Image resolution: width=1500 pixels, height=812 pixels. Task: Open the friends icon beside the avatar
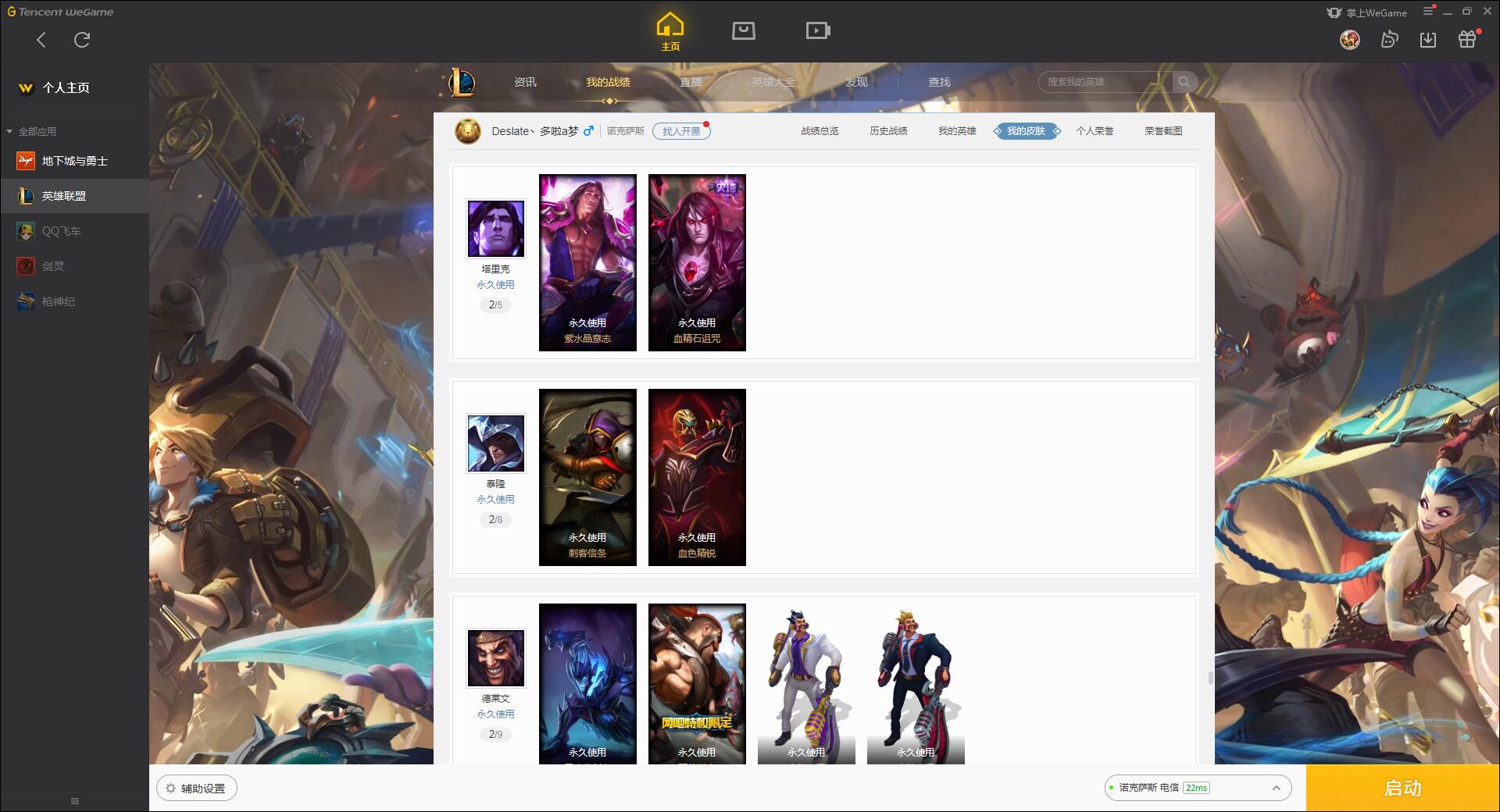pos(1389,39)
